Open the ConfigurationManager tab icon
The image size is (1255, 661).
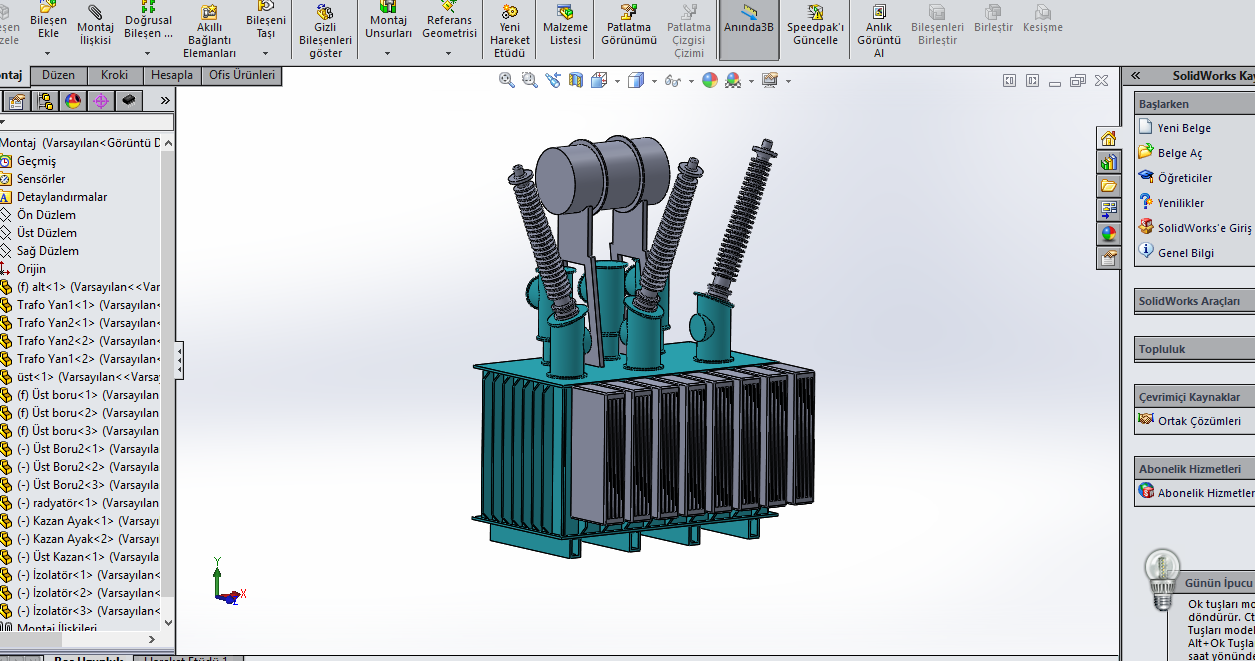45,100
